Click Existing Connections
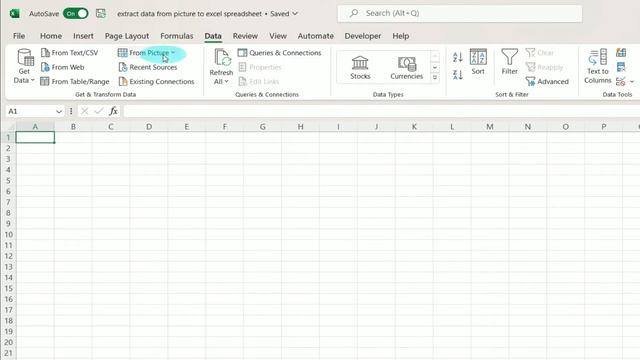Viewport: 640px width, 360px height. click(156, 81)
